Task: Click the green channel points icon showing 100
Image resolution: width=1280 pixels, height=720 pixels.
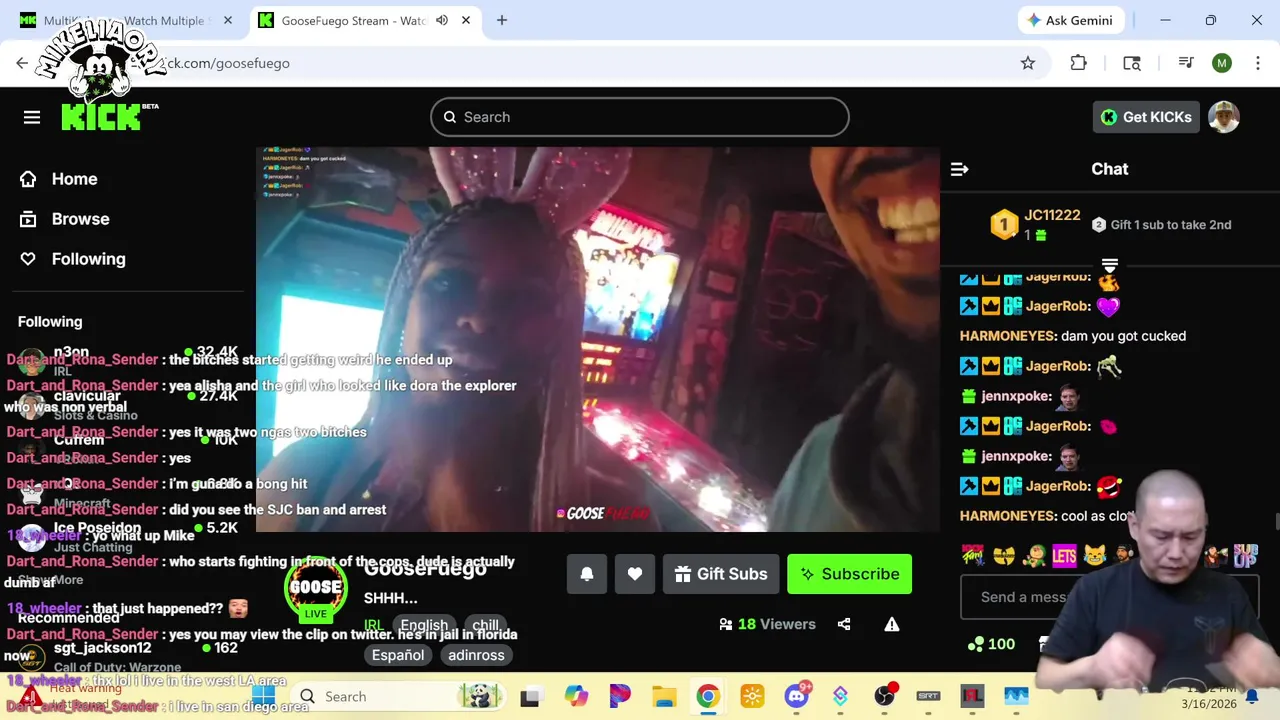Action: 976,644
